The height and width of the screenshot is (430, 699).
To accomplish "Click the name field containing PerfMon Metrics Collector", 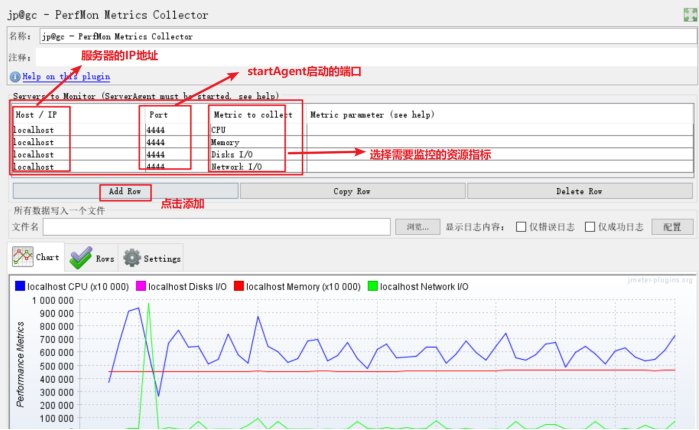I will pyautogui.click(x=368, y=36).
